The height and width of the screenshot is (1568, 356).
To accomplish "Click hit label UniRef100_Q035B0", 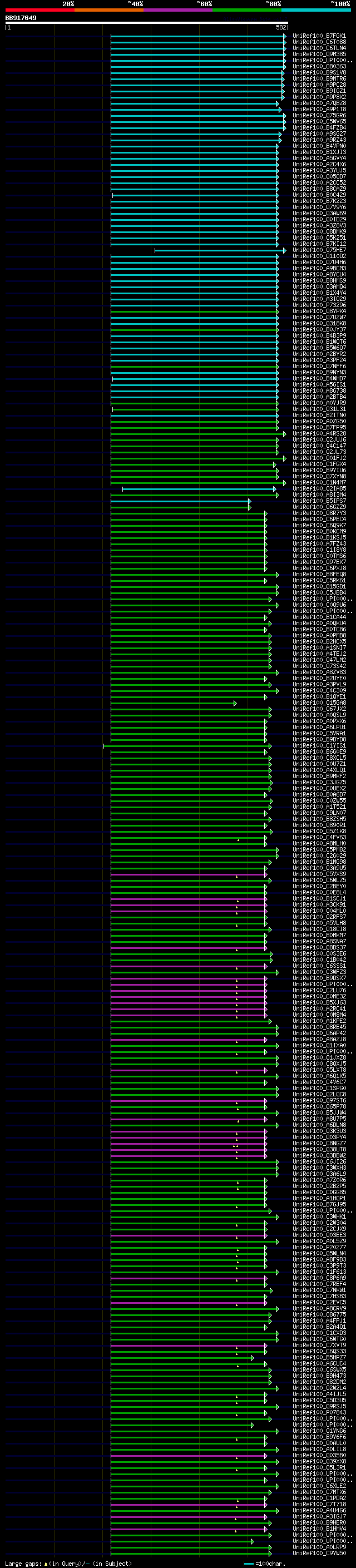I will (319, 1456).
